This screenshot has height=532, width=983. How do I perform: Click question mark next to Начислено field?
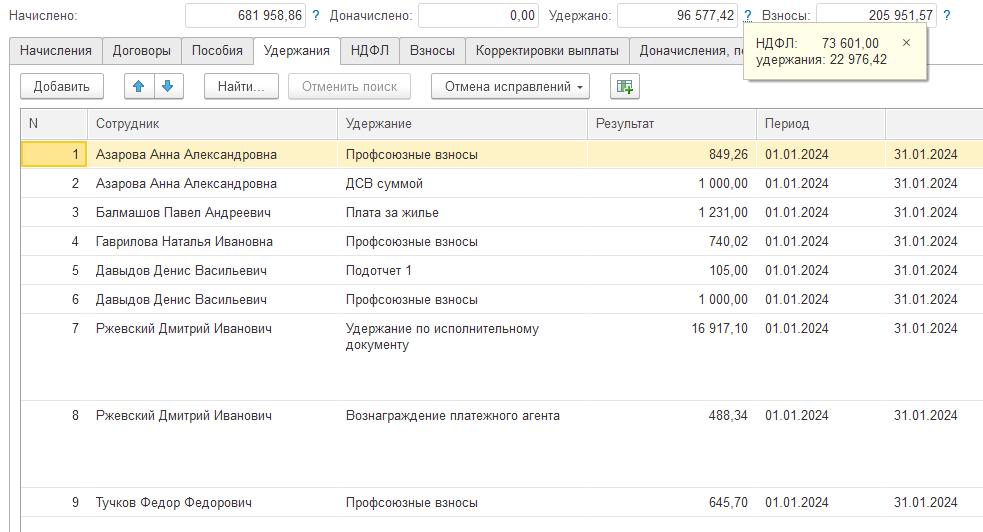(x=315, y=16)
